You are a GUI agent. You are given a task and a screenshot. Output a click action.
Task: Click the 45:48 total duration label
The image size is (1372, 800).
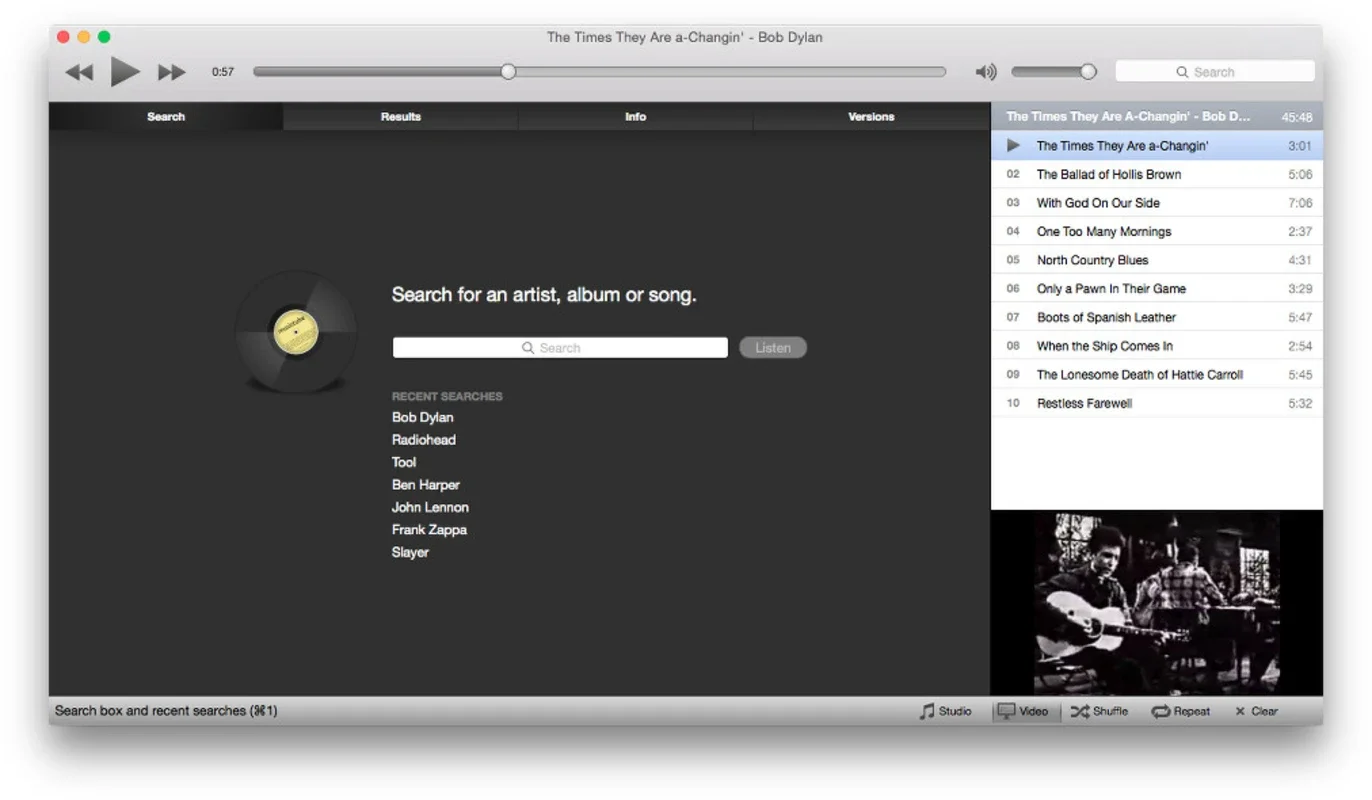tap(1297, 117)
